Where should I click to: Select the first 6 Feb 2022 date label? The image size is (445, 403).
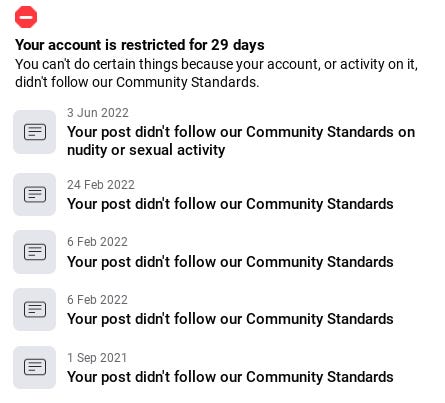(97, 242)
